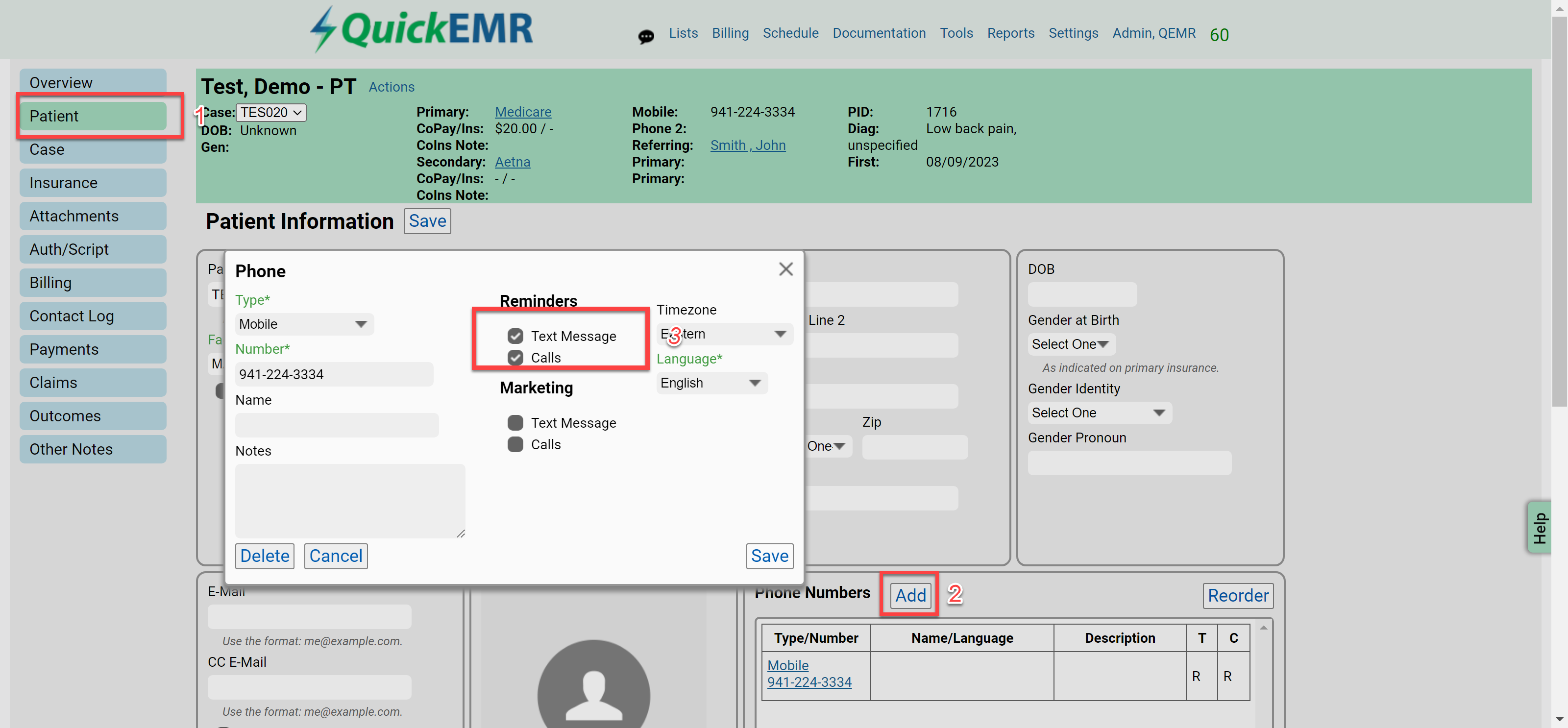Uncheck Reminders Calls checkbox
Screen dimensions: 1568x728
click(x=515, y=357)
